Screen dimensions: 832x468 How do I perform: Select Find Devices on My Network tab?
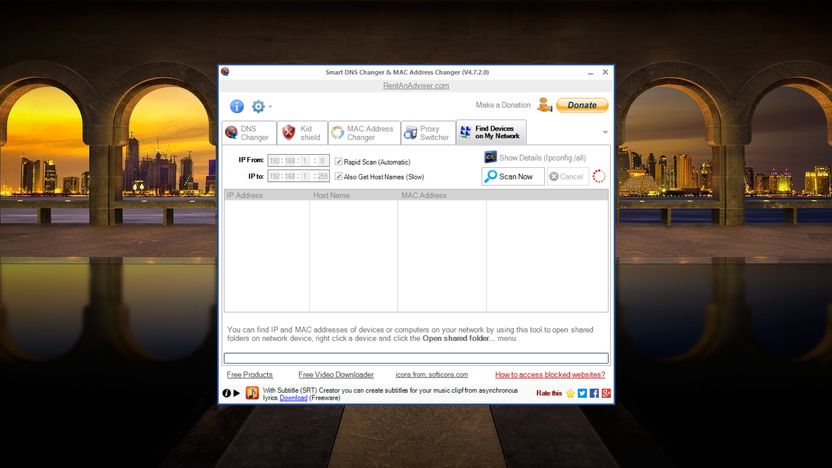pos(491,132)
